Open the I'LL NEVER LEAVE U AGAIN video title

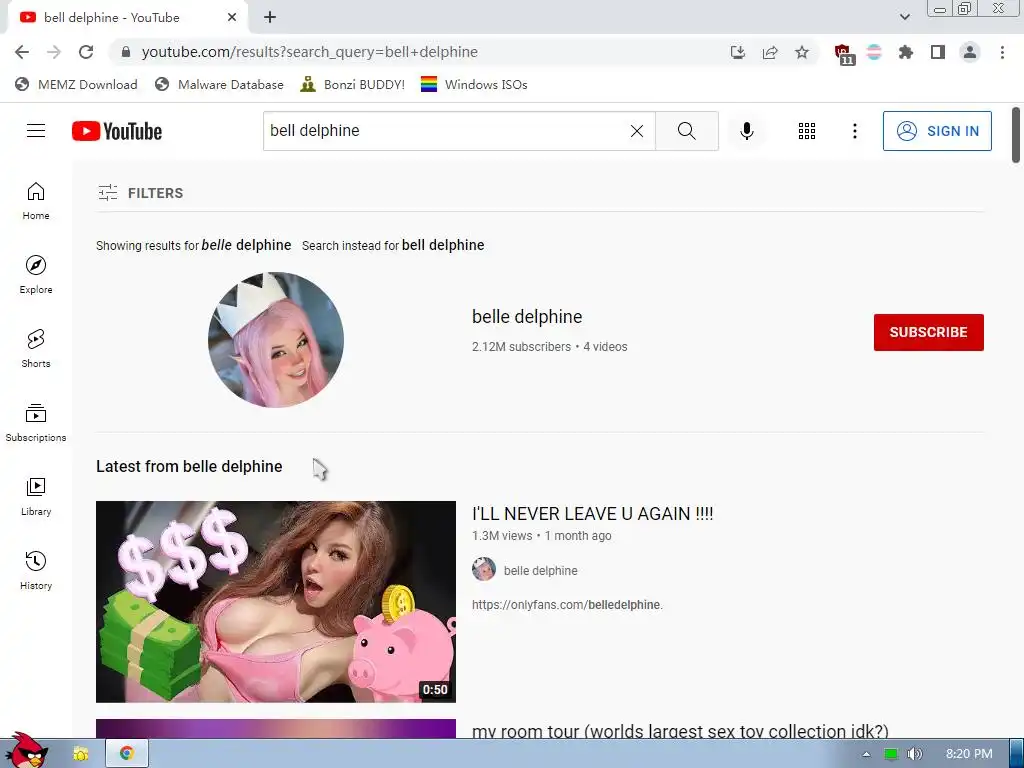pyautogui.click(x=592, y=514)
